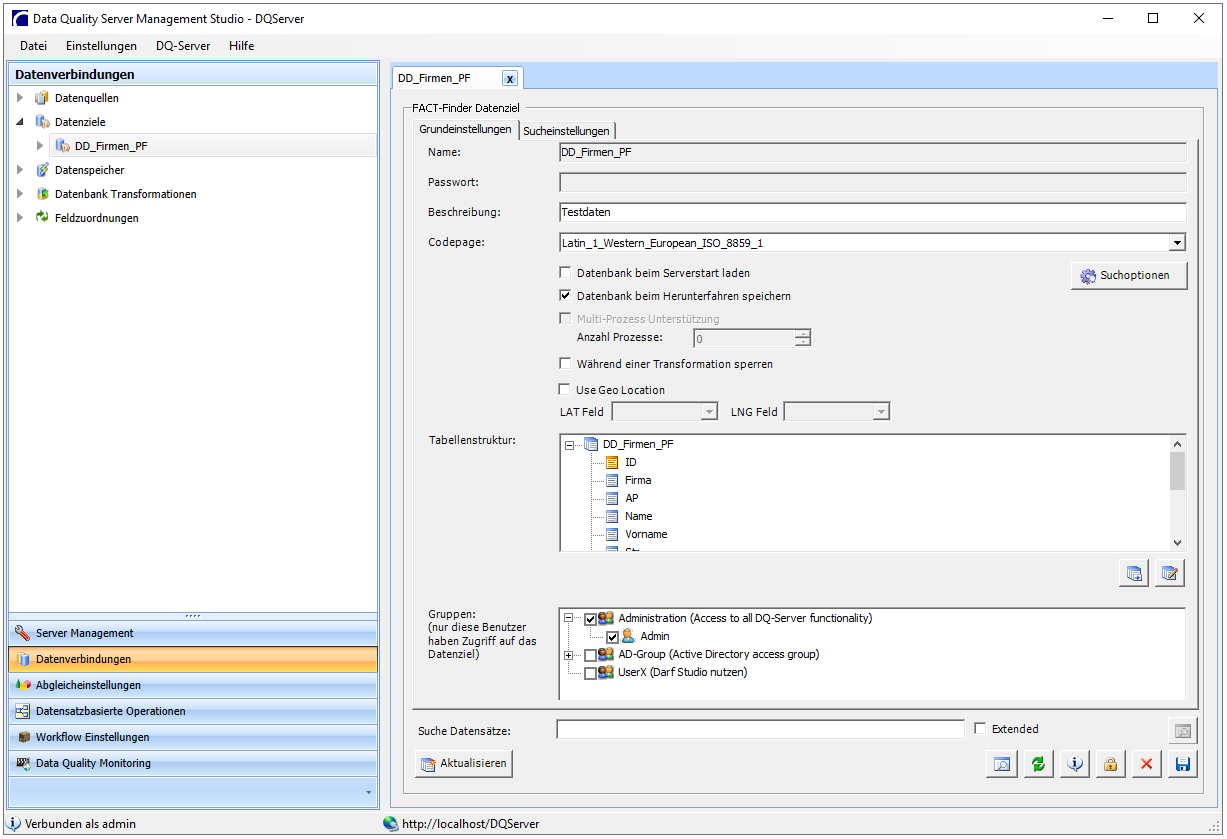Viewport: 1227px width, 839px height.
Task: Click the Admin user icon in Gruppen
Action: pyautogui.click(x=628, y=636)
